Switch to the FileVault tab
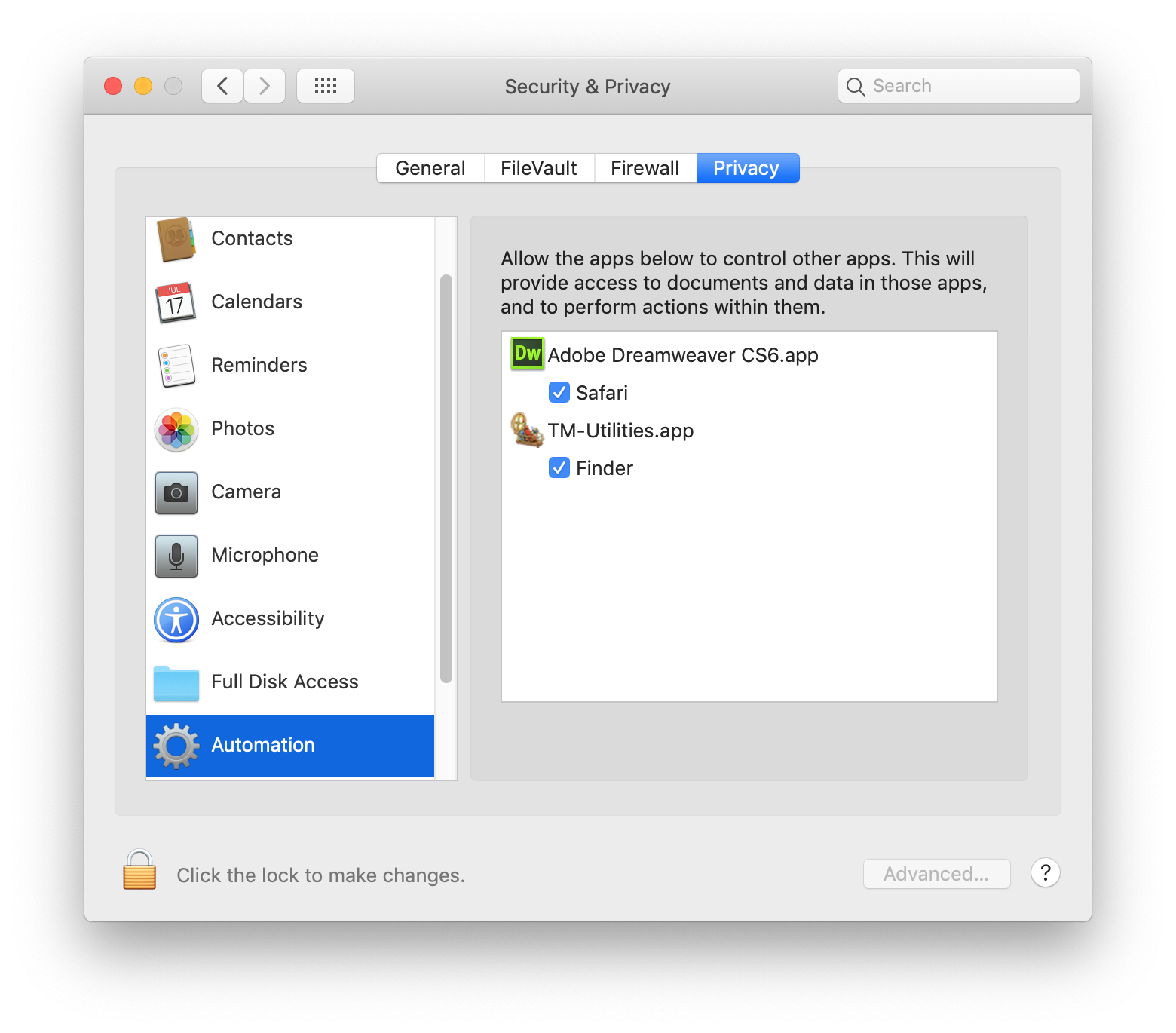The image size is (1176, 1033). (x=539, y=168)
